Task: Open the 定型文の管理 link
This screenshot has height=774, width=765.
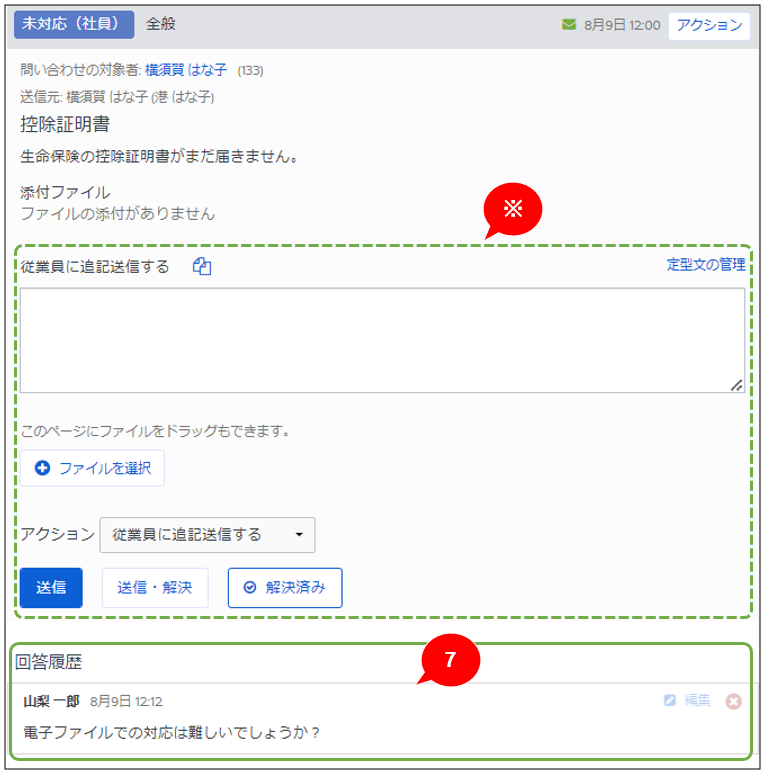Action: tap(706, 265)
